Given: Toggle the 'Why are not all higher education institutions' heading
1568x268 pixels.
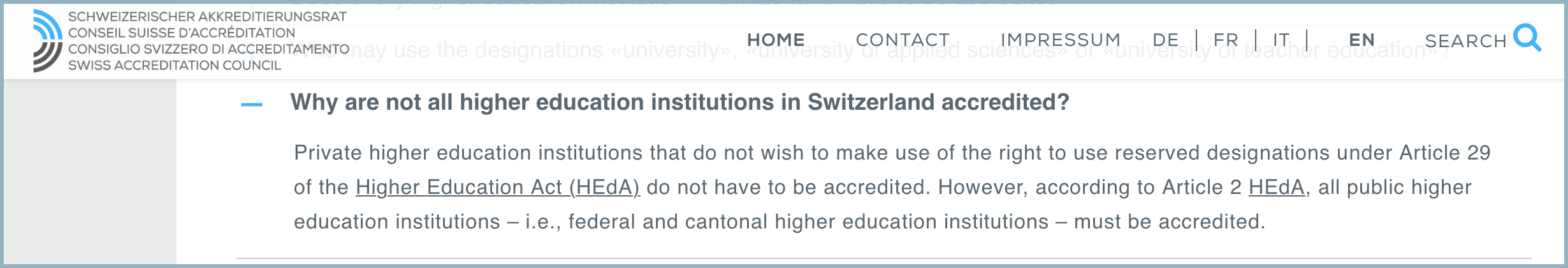Looking at the screenshot, I should [x=679, y=102].
